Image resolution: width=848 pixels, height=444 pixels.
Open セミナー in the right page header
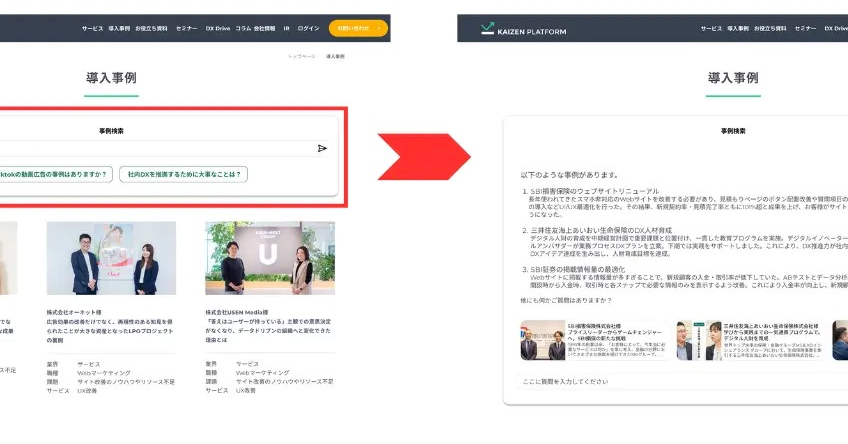(x=805, y=29)
